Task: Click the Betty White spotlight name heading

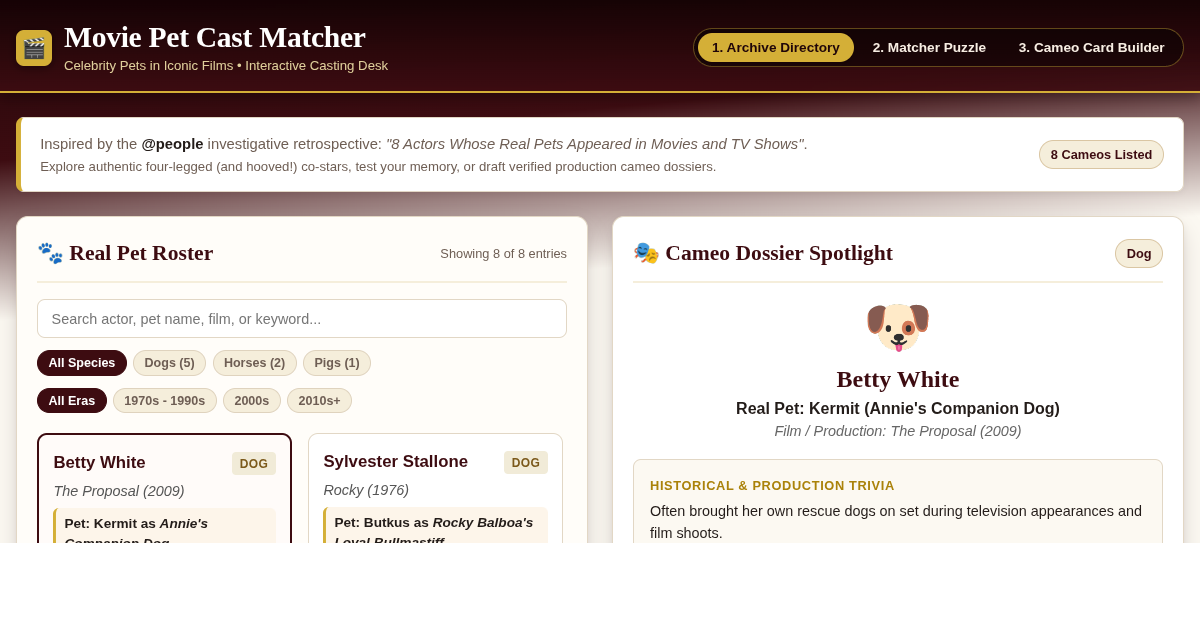Action: coord(898,379)
